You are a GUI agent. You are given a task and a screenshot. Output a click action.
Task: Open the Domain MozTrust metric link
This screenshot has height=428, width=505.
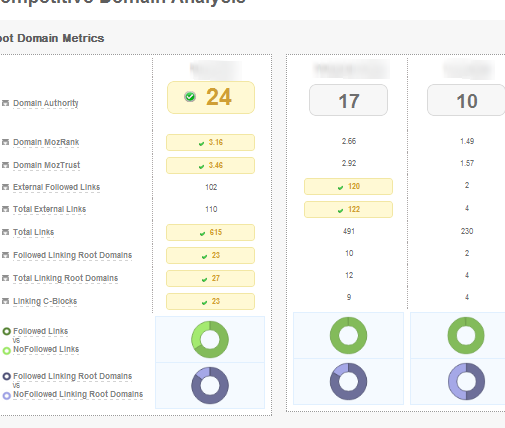click(x=46, y=165)
